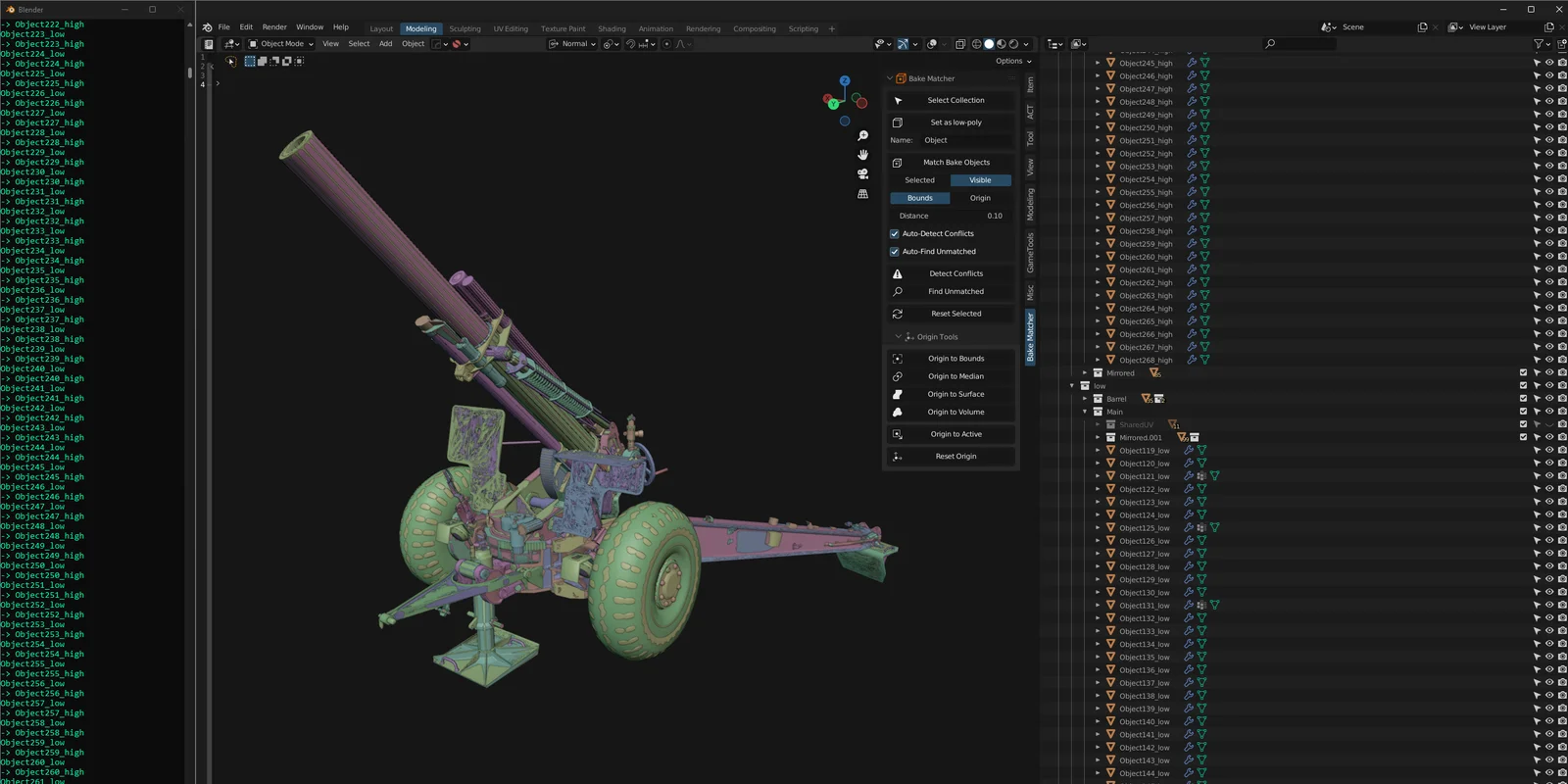Click the Scene name field
1568x784 pixels.
tap(1376, 27)
